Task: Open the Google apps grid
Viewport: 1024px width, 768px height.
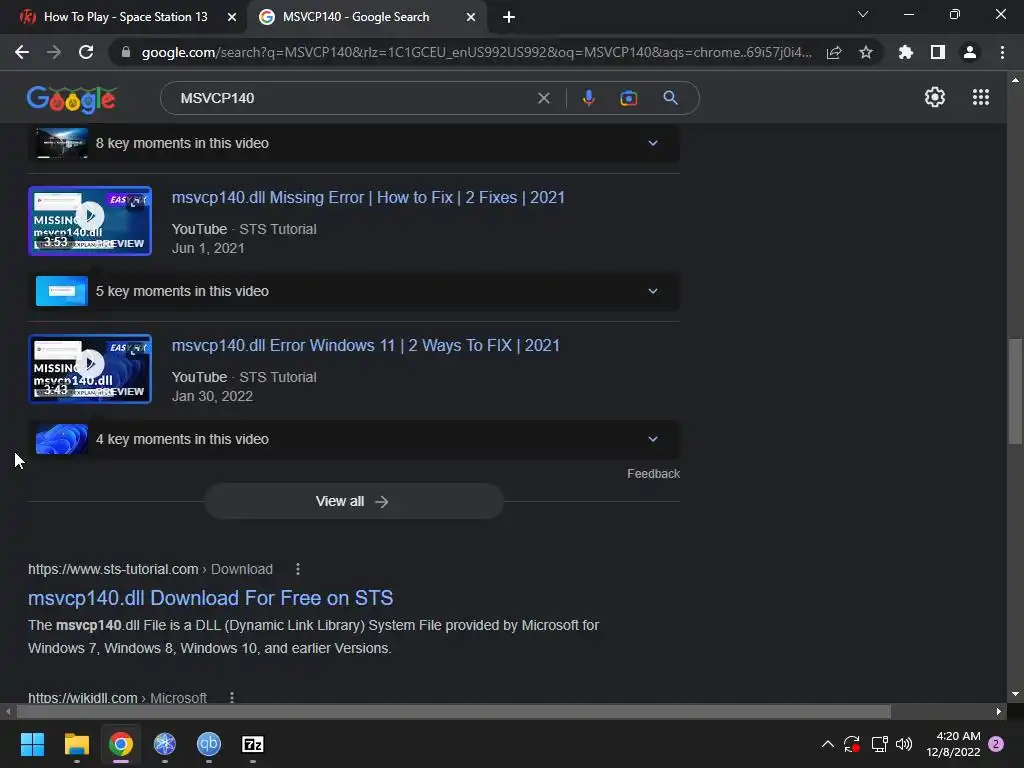Action: pos(981,97)
